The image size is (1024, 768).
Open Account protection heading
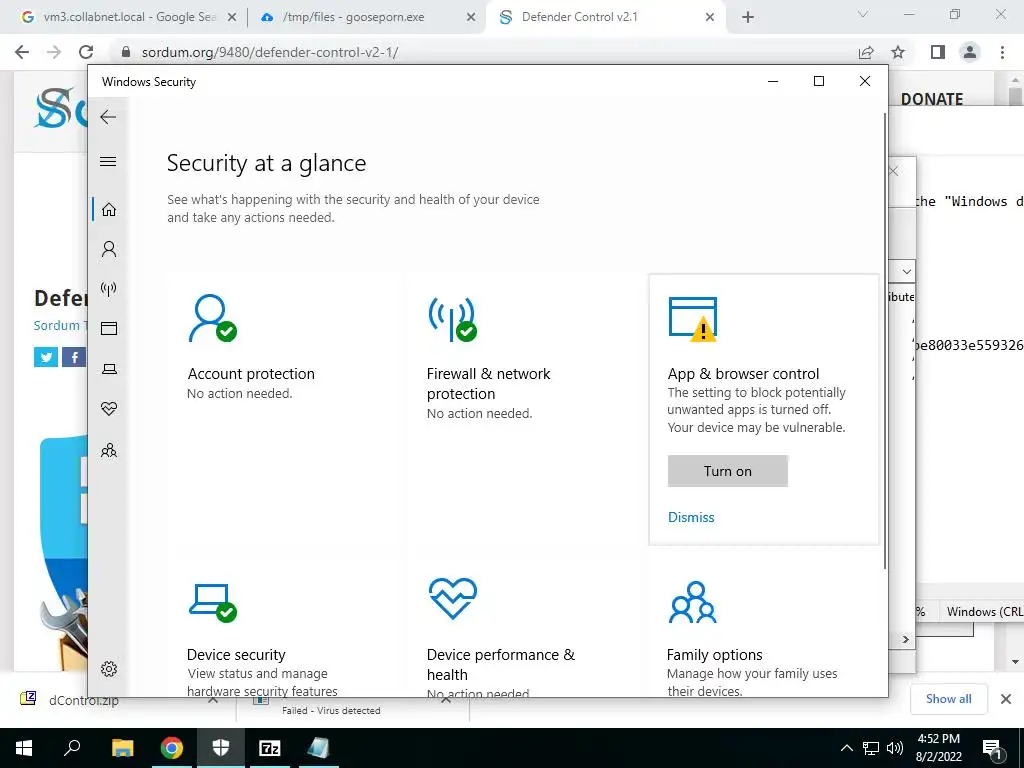[x=251, y=374]
